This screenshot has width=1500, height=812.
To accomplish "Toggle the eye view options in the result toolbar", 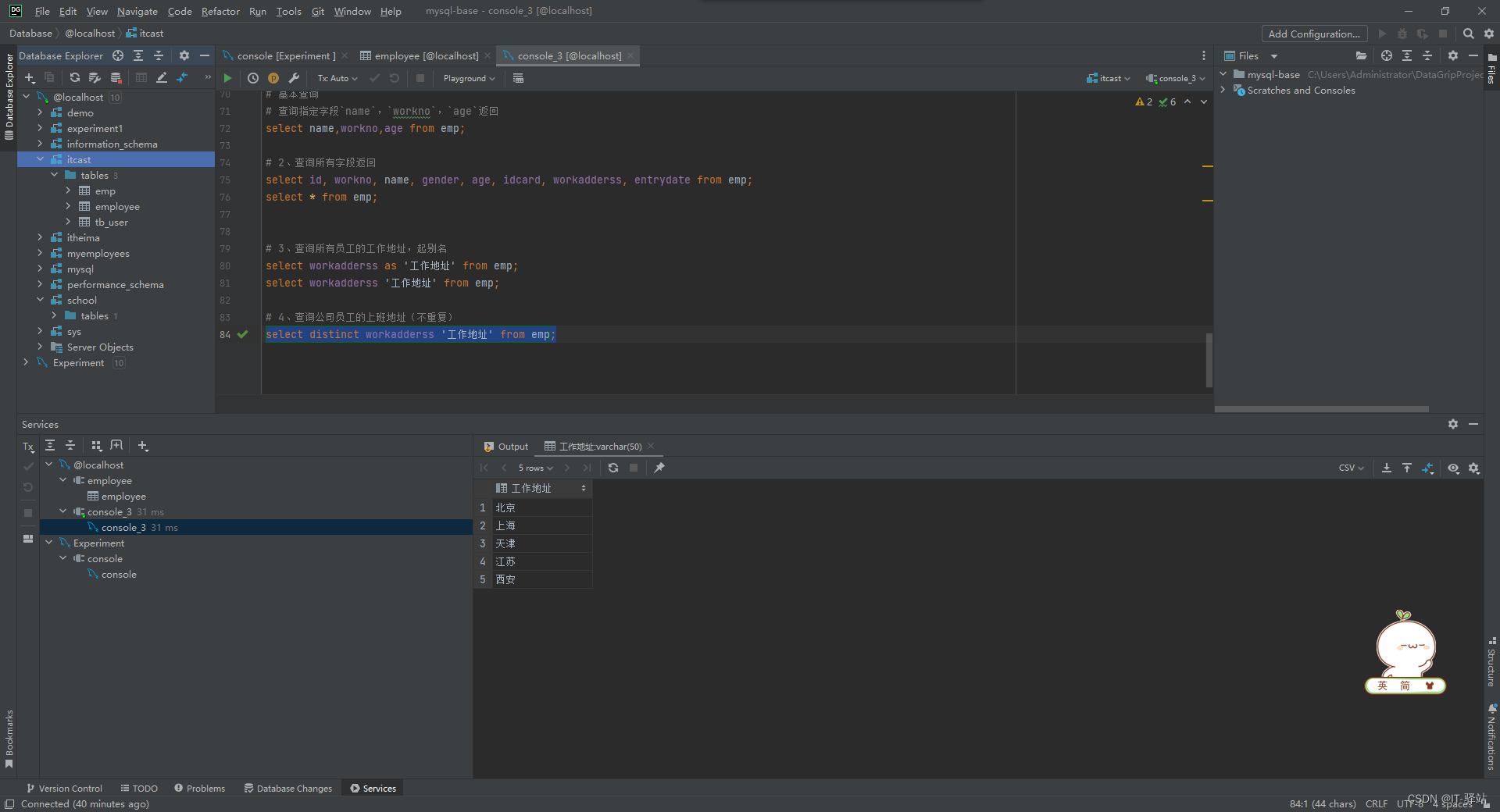I will [1453, 468].
